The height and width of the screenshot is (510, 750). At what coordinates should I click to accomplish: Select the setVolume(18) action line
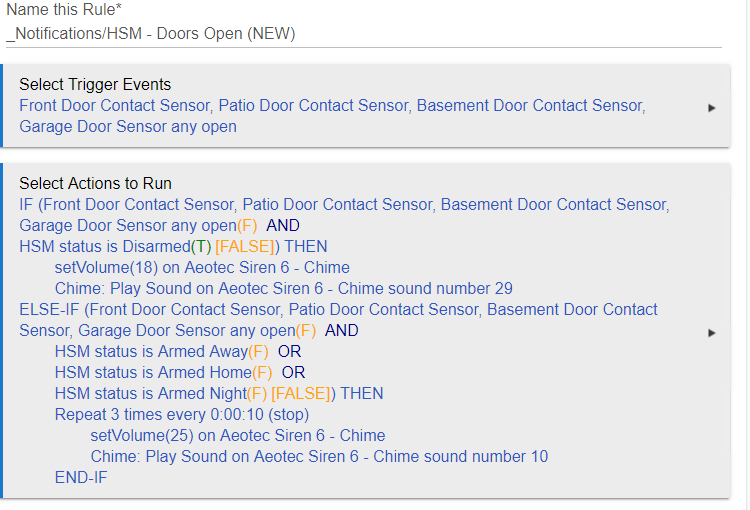(x=202, y=267)
